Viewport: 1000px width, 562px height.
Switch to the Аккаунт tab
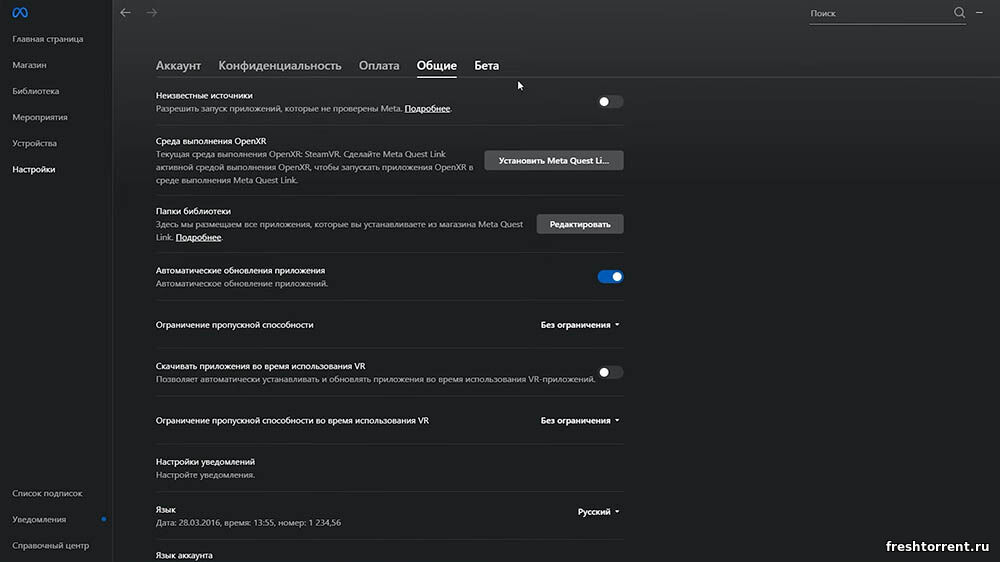179,66
